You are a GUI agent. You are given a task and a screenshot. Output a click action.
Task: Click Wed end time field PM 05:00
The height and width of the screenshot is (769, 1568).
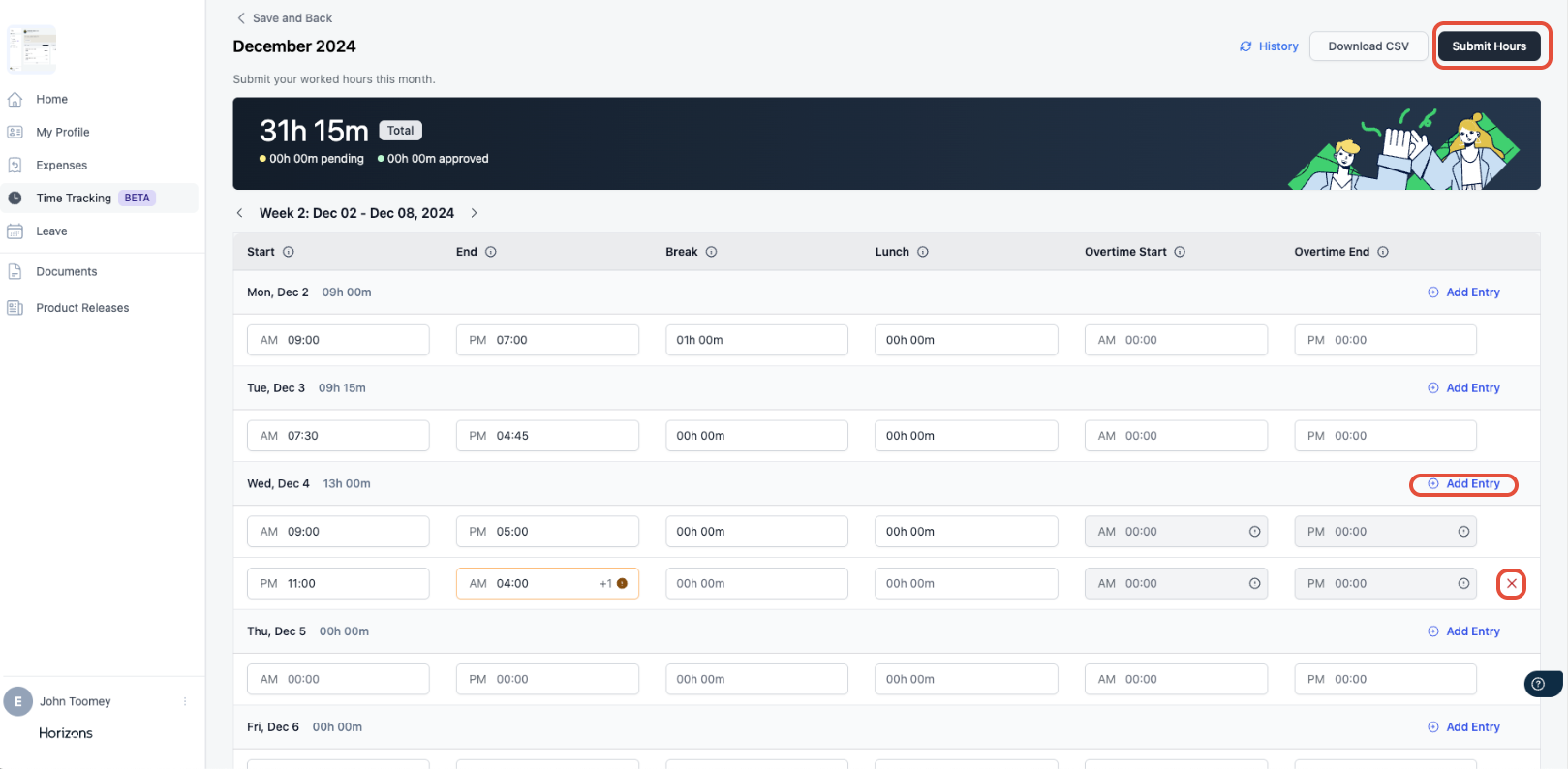coord(547,532)
